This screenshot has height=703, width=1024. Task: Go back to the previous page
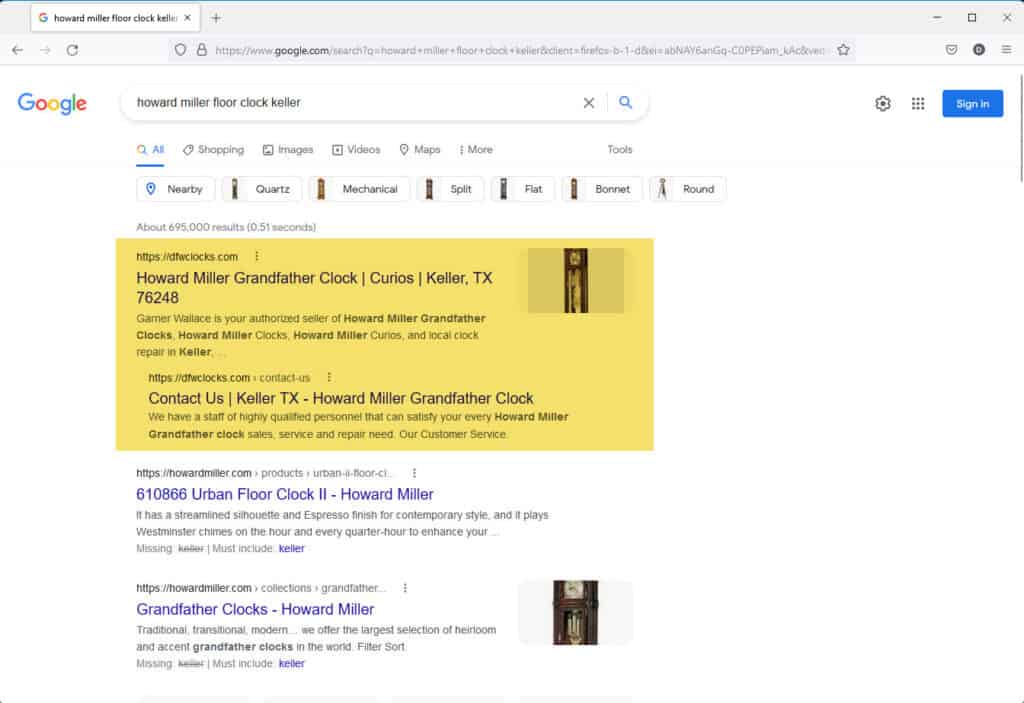coord(18,50)
